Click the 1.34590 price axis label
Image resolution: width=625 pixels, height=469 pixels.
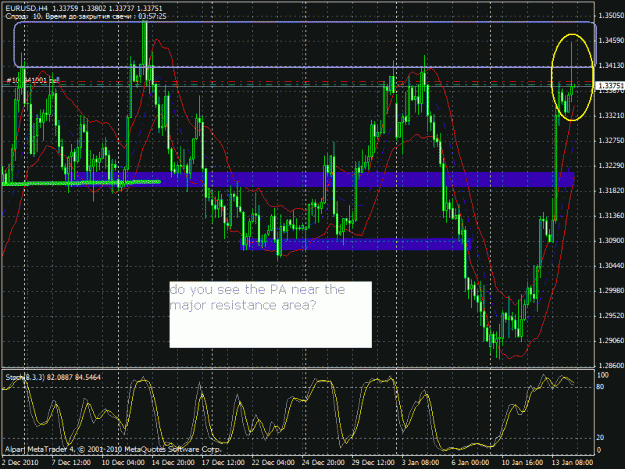(x=611, y=41)
